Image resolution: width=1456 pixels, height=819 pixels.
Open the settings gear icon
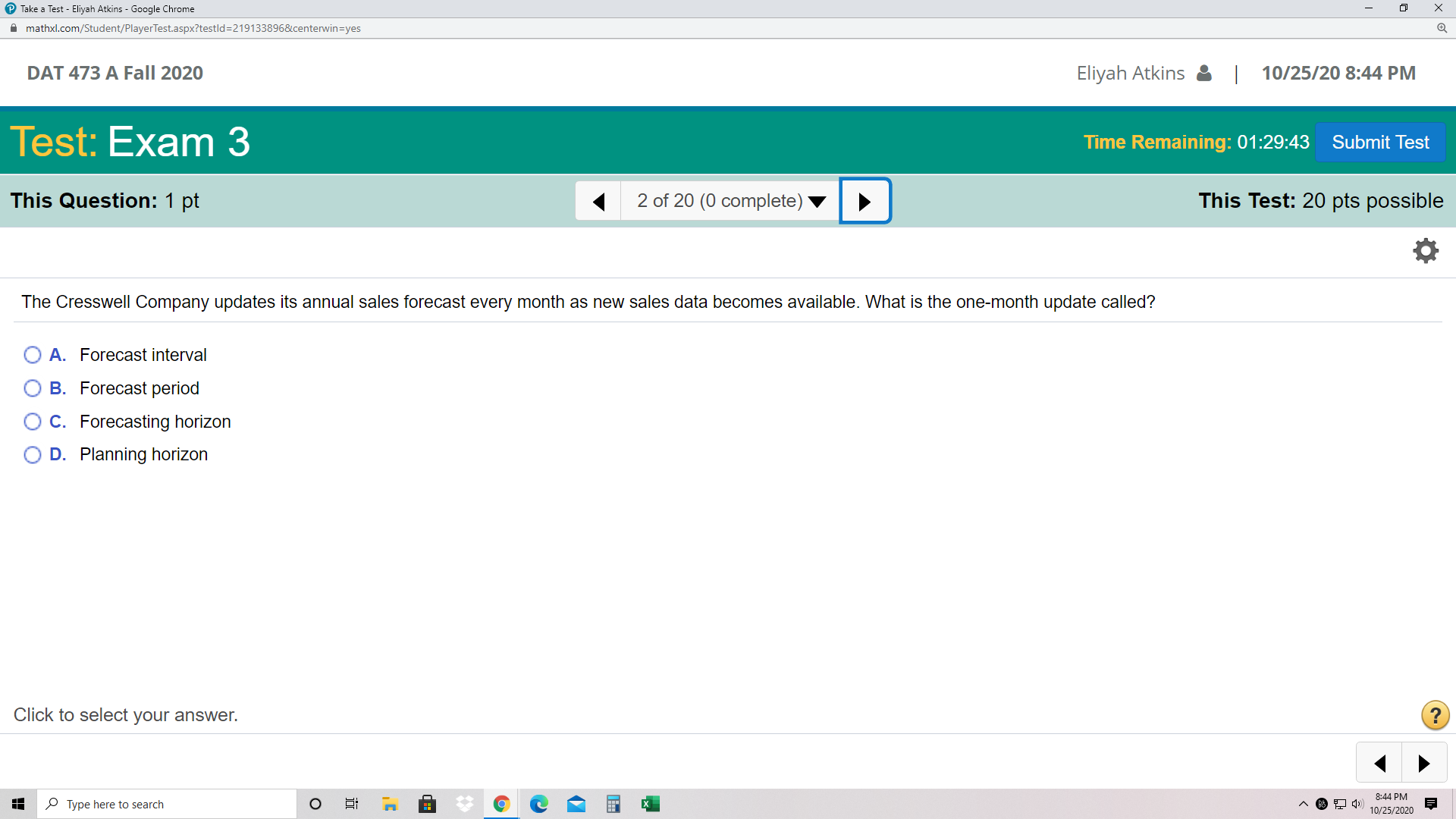click(x=1426, y=250)
